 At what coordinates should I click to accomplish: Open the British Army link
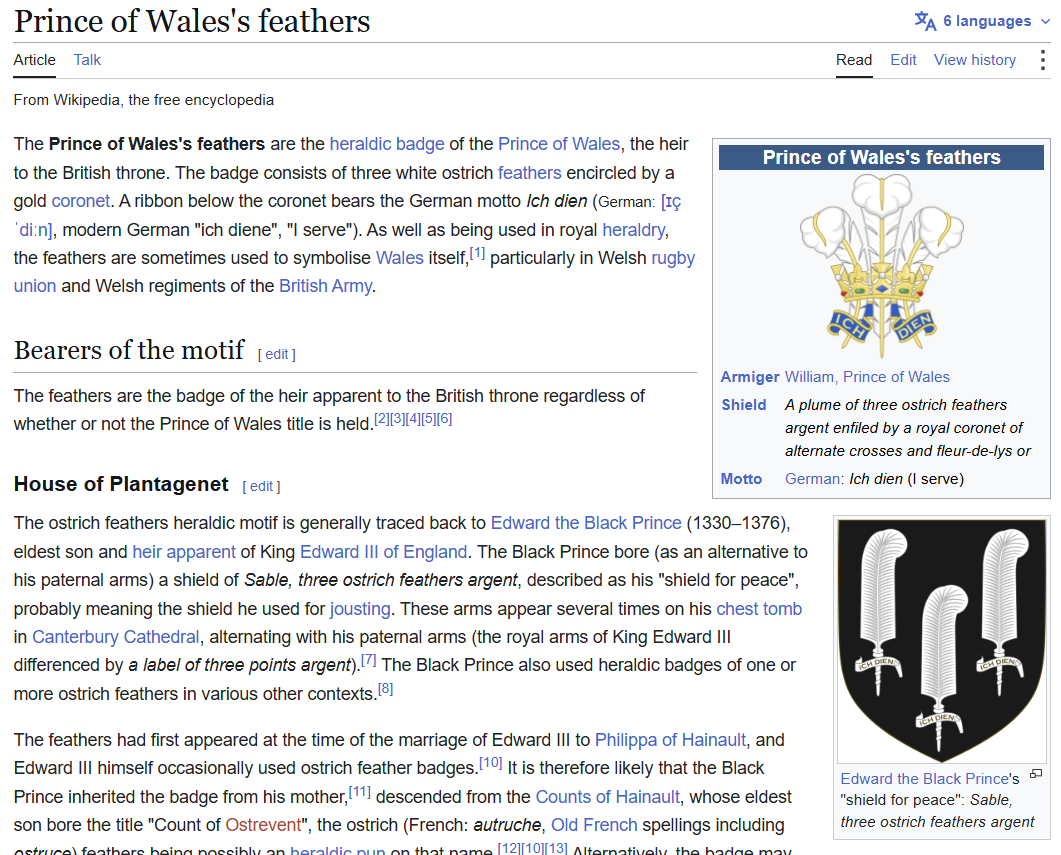click(x=325, y=286)
